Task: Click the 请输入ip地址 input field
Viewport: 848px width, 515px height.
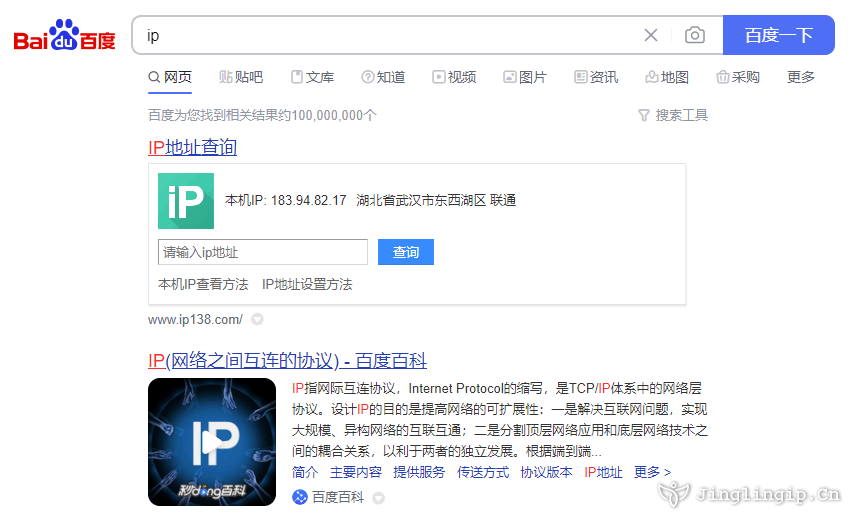Action: pos(263,252)
